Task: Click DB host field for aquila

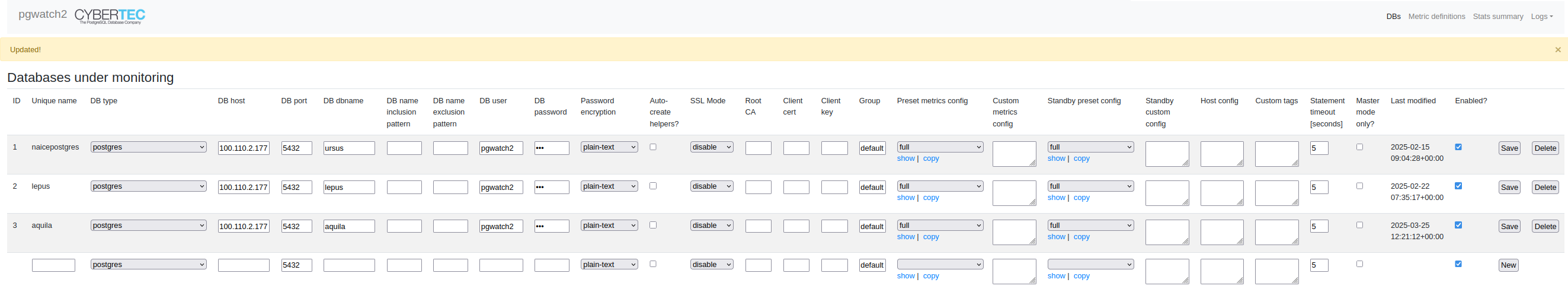Action: [x=244, y=226]
